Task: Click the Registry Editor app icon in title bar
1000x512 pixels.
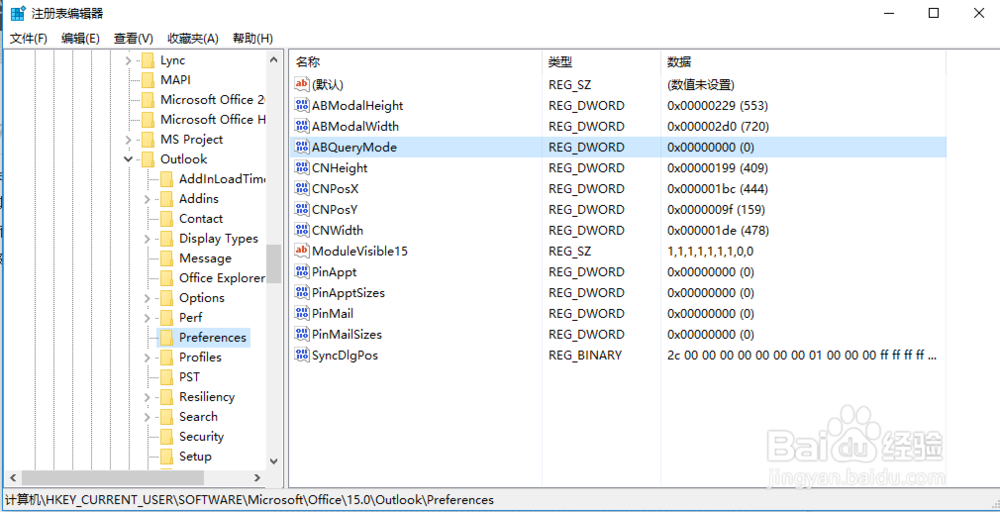Action: [x=18, y=13]
